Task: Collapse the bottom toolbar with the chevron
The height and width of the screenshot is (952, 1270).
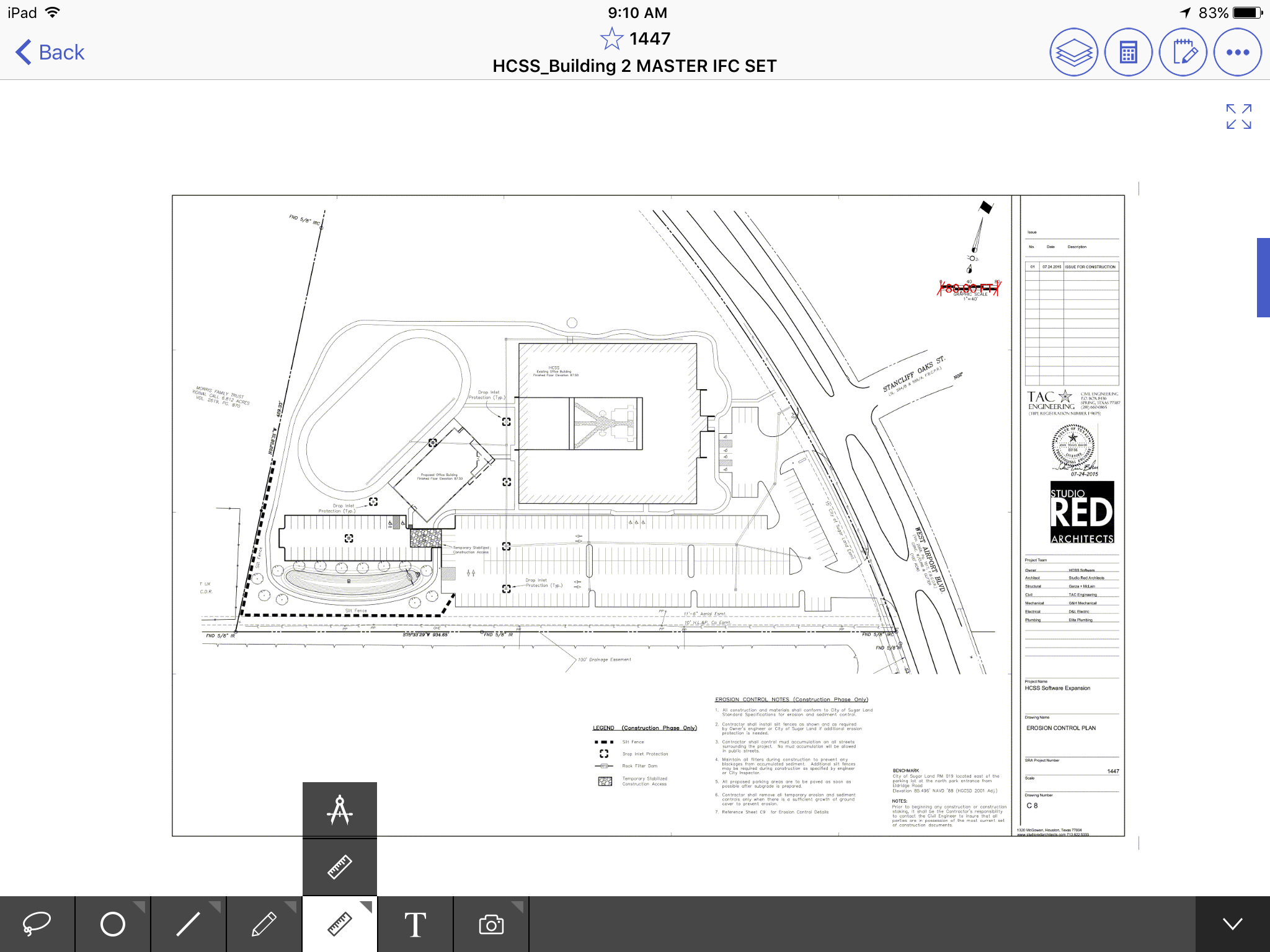Action: coord(1232,924)
